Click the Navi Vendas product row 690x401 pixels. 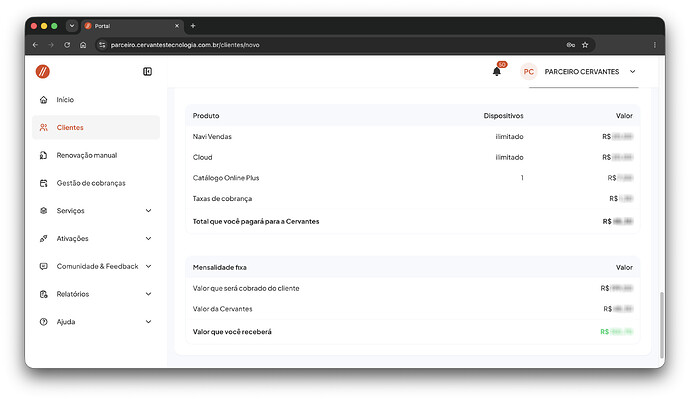[x=412, y=136]
